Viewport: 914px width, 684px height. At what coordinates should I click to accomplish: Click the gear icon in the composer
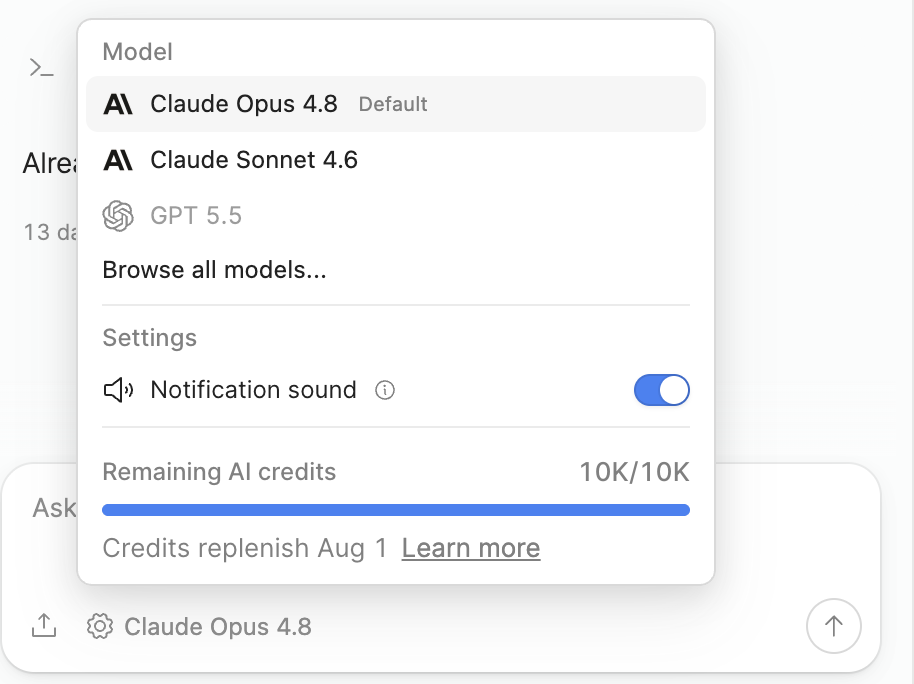click(x=100, y=626)
